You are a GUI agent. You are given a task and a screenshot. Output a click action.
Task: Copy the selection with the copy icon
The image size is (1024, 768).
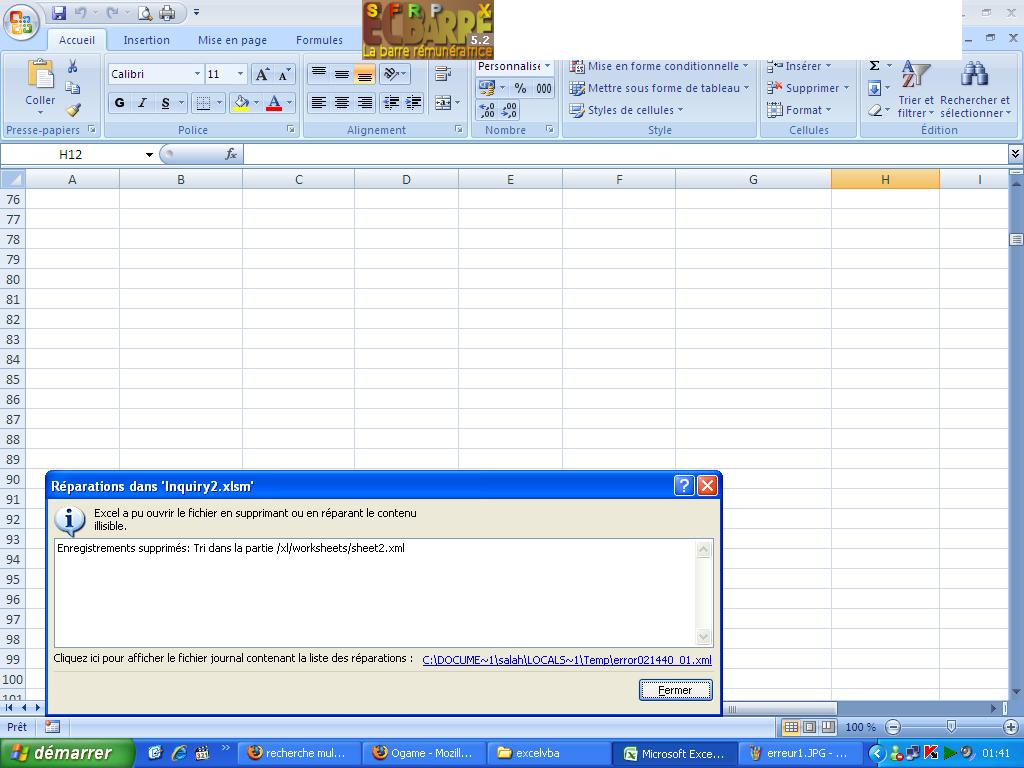[72, 88]
